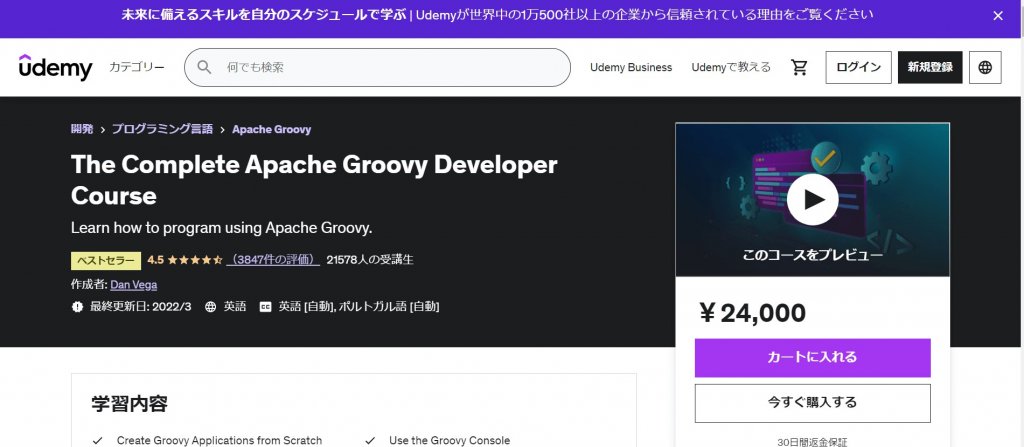This screenshot has height=447, width=1024.
Task: Open instructor Dan Vega's profile
Action: pyautogui.click(x=133, y=285)
